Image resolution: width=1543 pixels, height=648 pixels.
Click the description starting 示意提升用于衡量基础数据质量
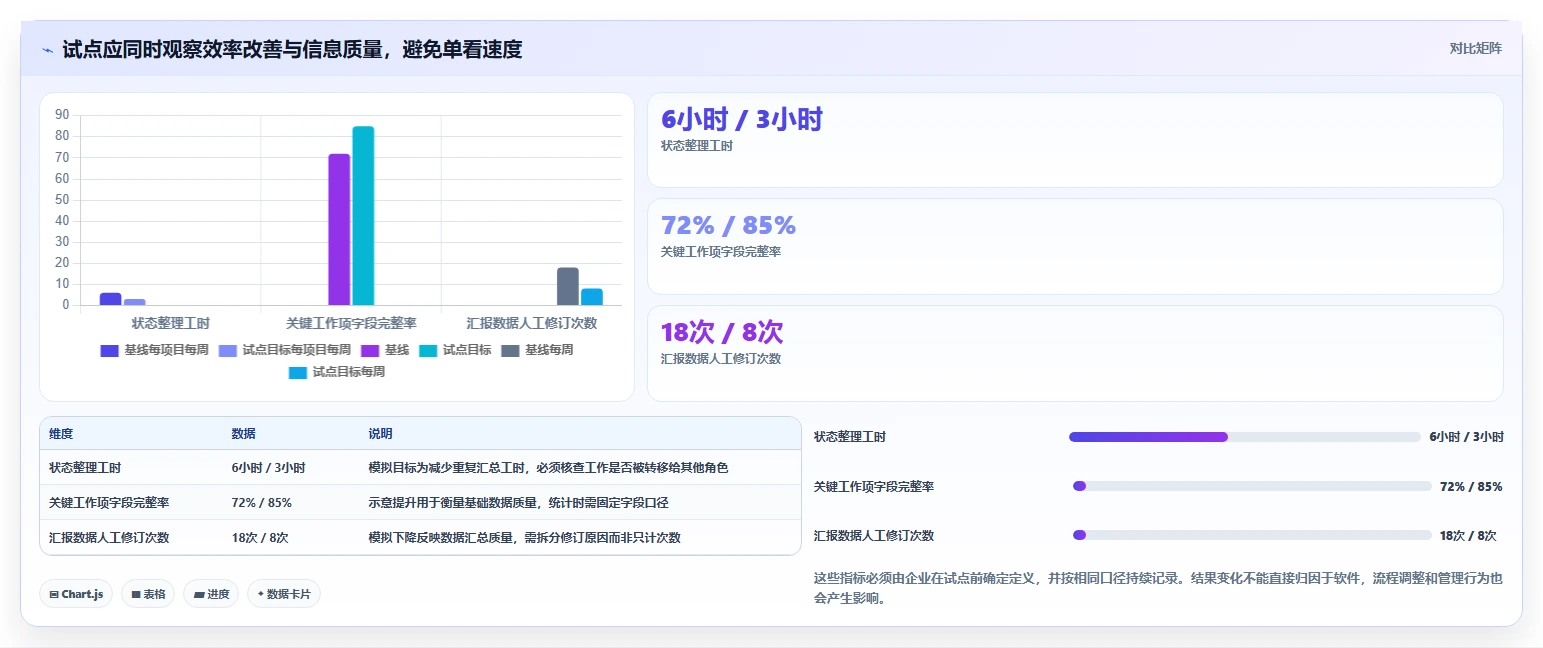[518, 503]
